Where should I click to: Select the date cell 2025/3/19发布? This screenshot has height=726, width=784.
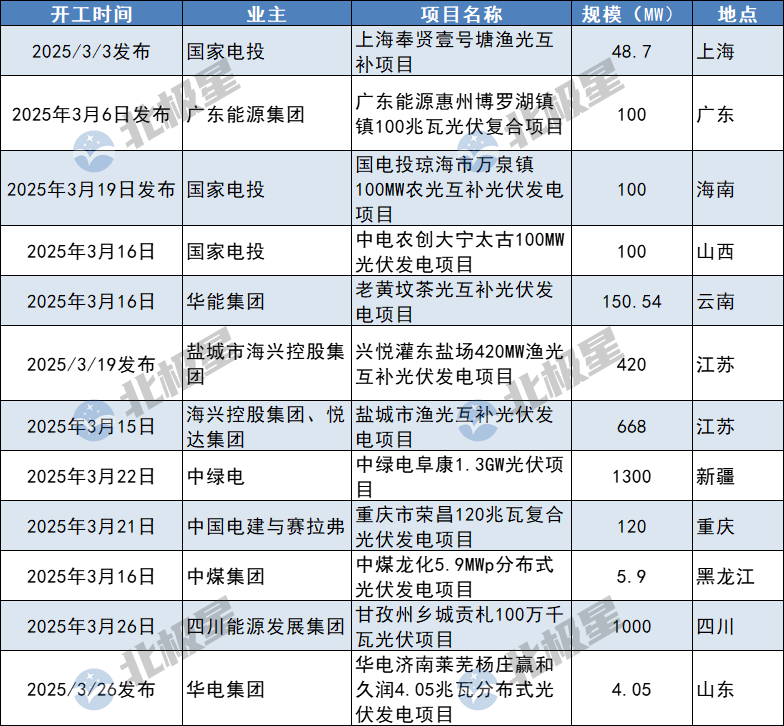click(92, 364)
